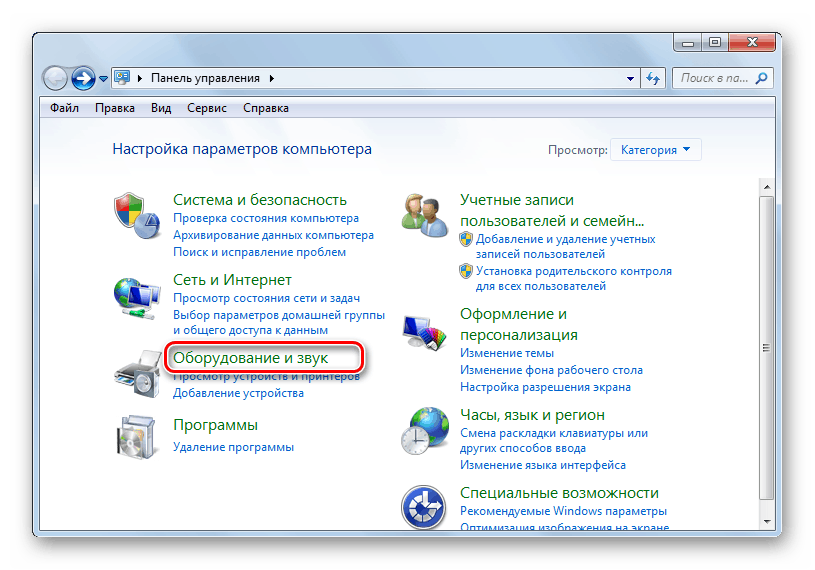
Task: Open the Правка menu
Action: click(x=115, y=108)
